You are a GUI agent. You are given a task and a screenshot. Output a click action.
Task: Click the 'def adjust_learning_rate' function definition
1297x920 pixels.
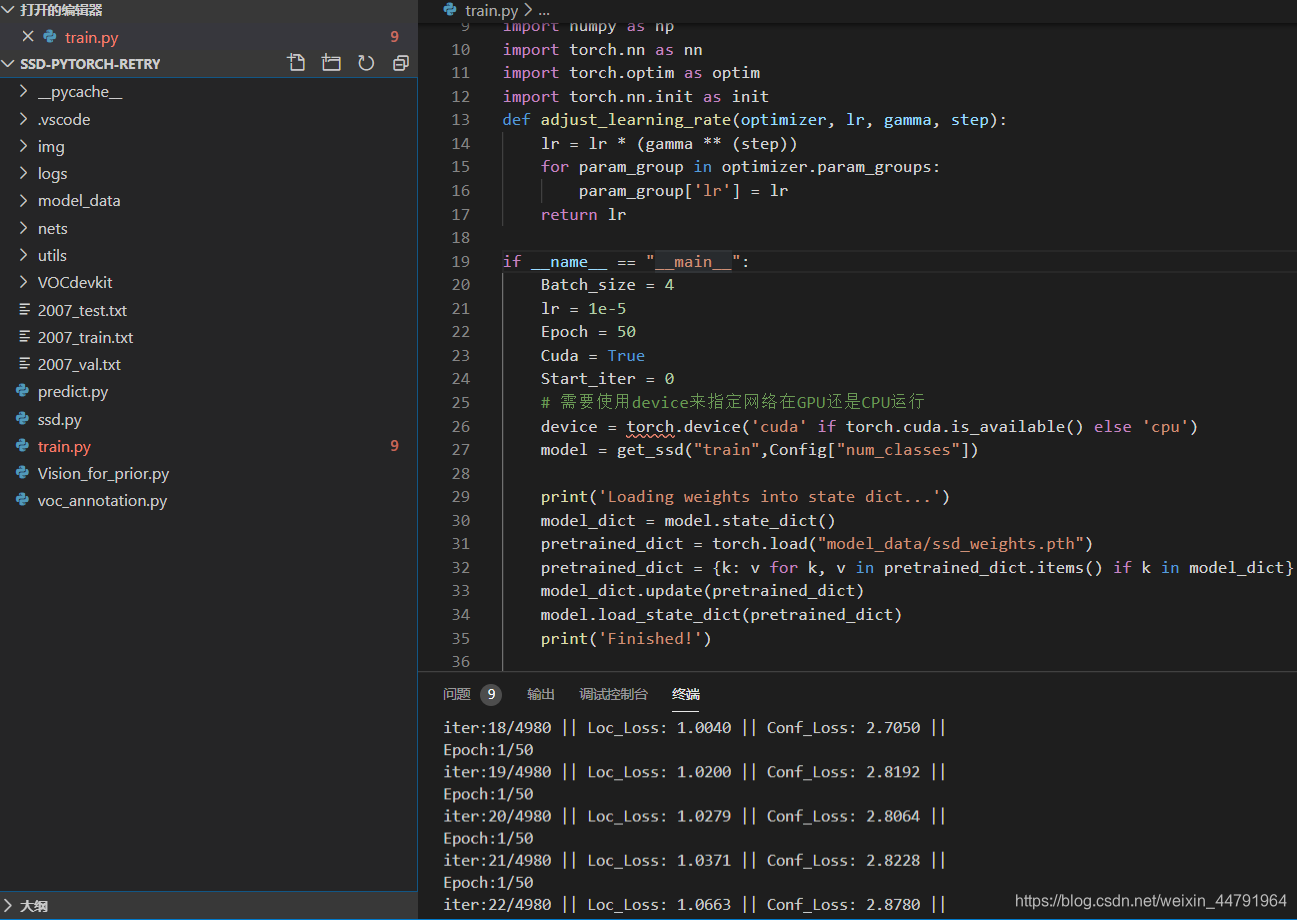pos(755,120)
